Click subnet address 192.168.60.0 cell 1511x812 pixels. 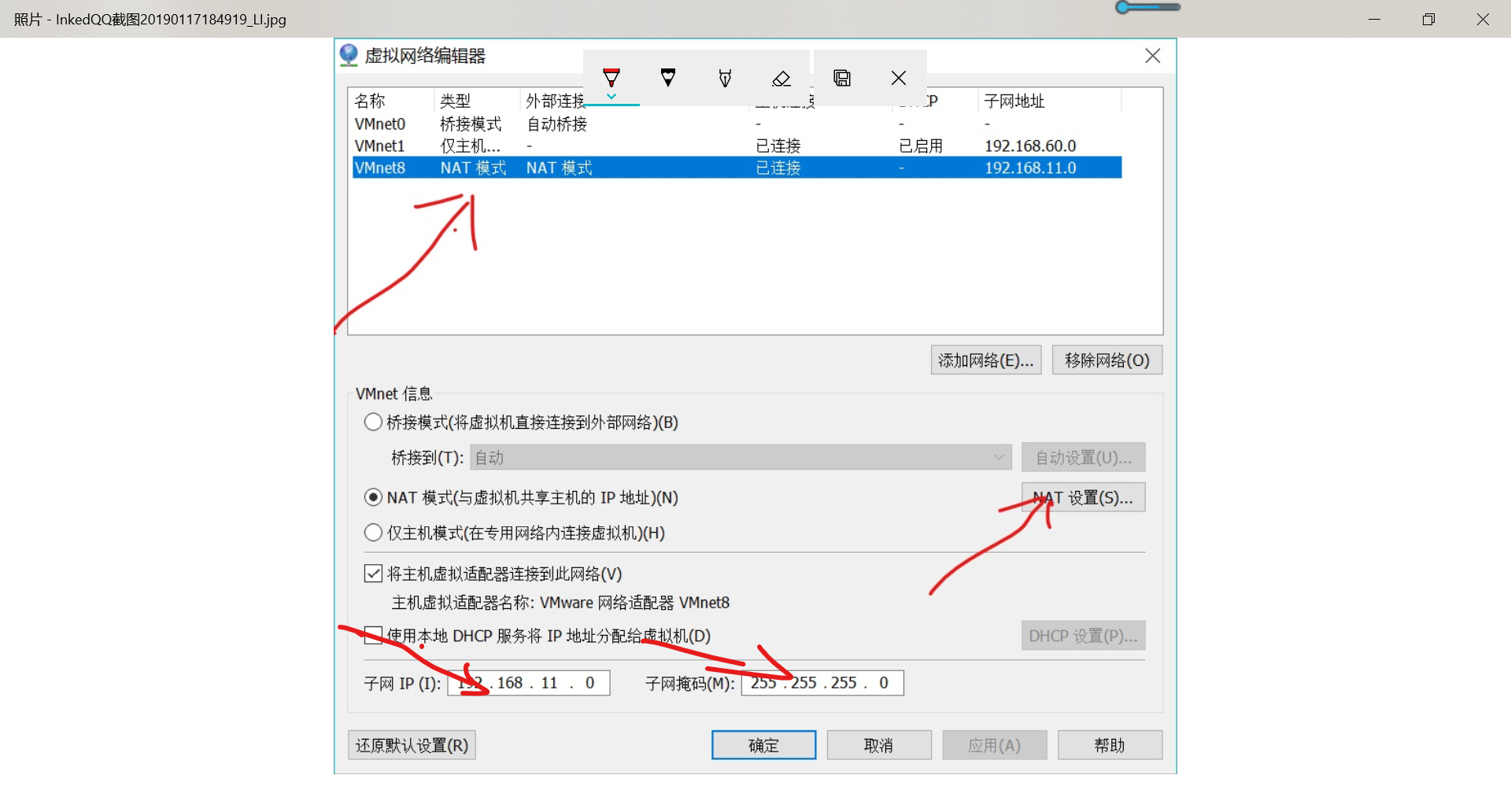1030,146
